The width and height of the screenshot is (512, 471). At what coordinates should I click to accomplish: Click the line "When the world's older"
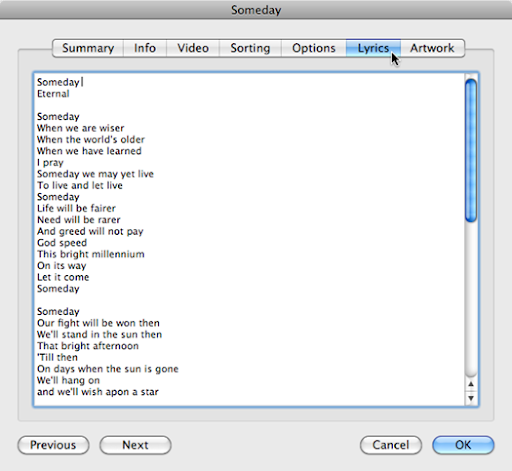click(91, 140)
